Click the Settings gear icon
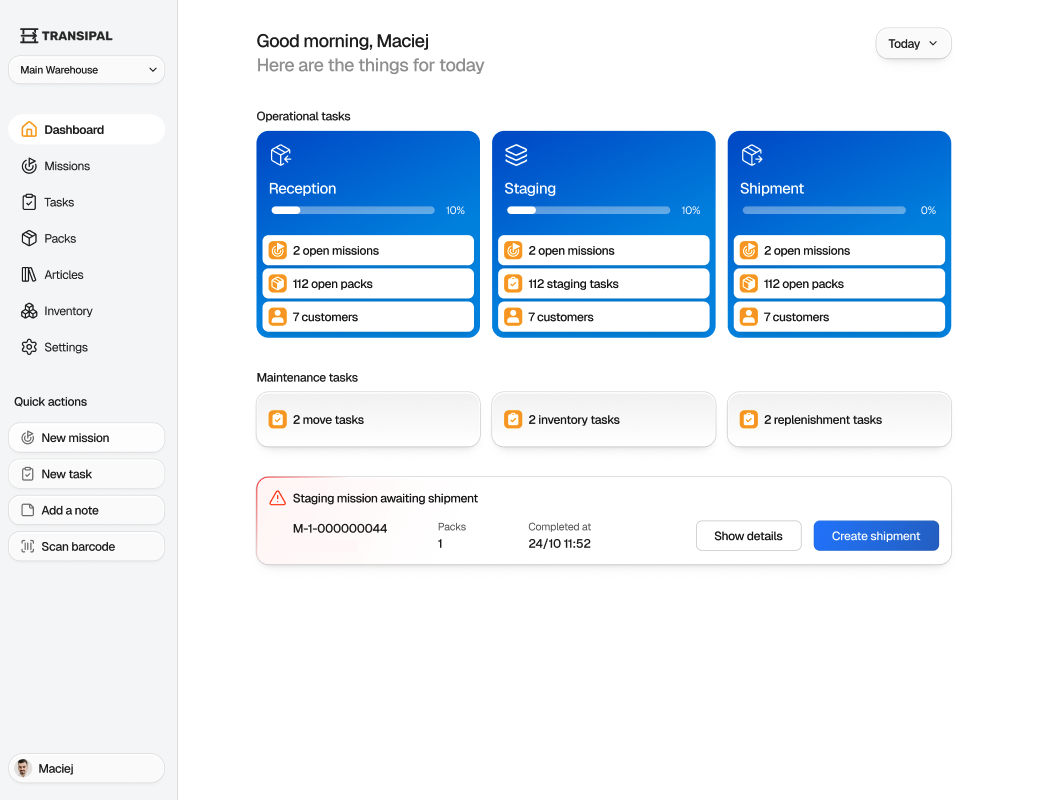This screenshot has width=1051, height=800. tap(30, 347)
